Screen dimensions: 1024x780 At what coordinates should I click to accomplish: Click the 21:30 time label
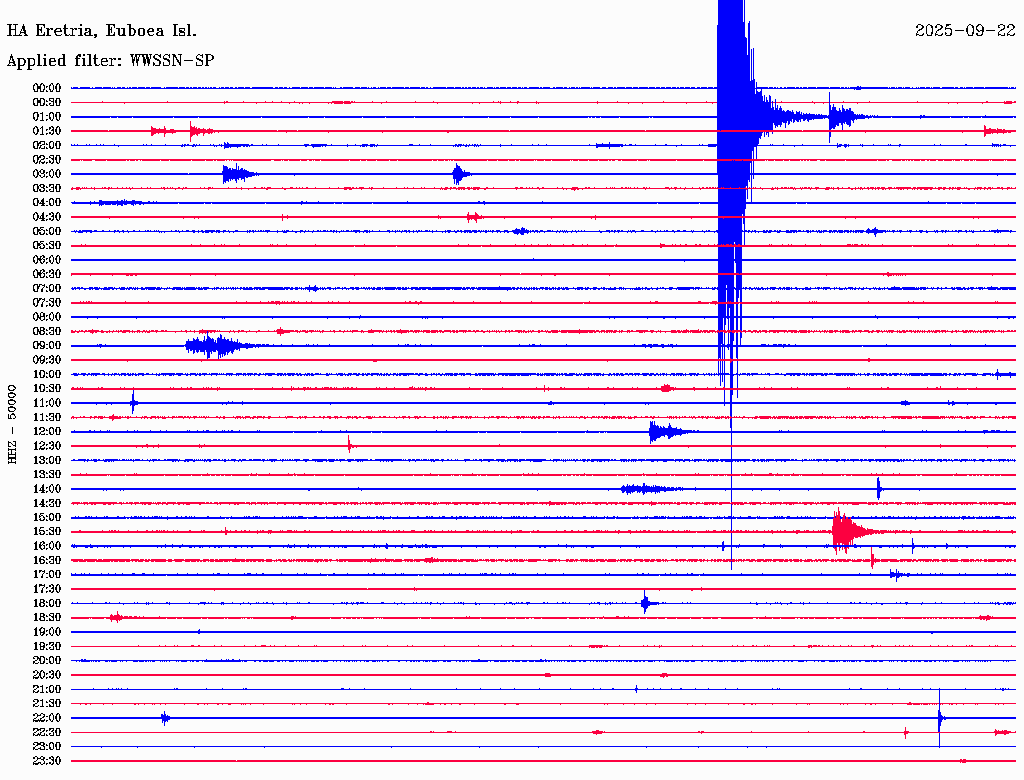(47, 704)
